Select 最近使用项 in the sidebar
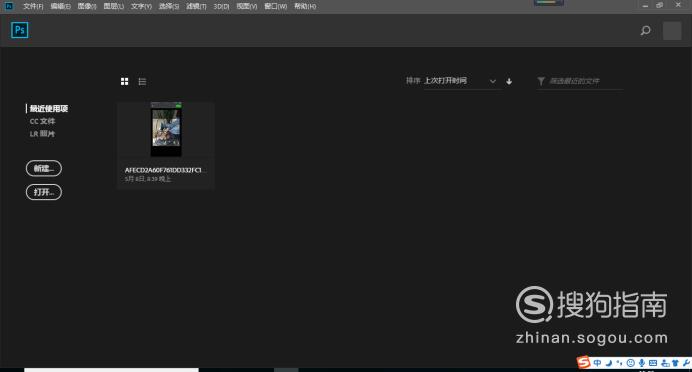 (x=49, y=109)
